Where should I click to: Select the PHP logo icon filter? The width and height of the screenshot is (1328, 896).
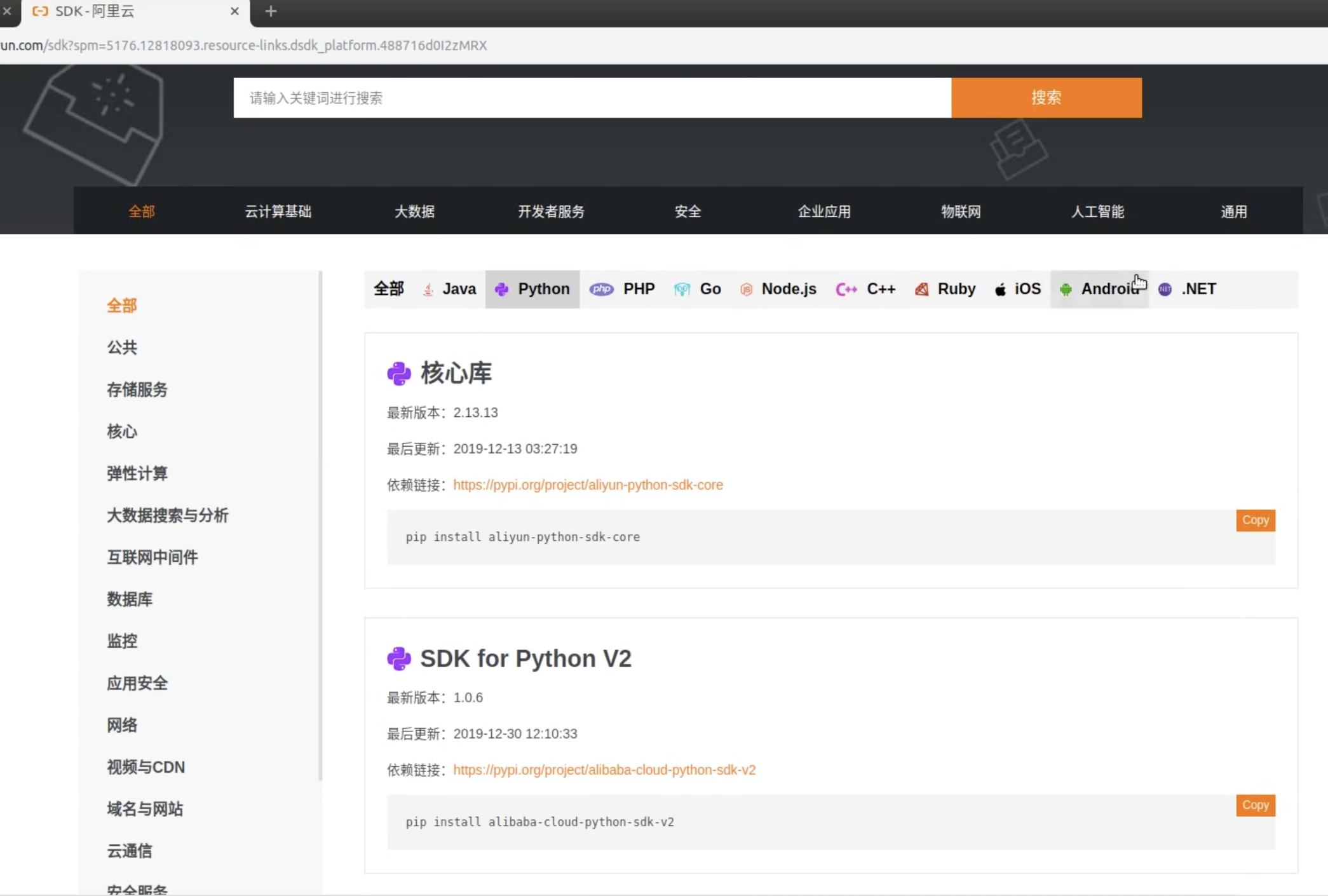(601, 290)
